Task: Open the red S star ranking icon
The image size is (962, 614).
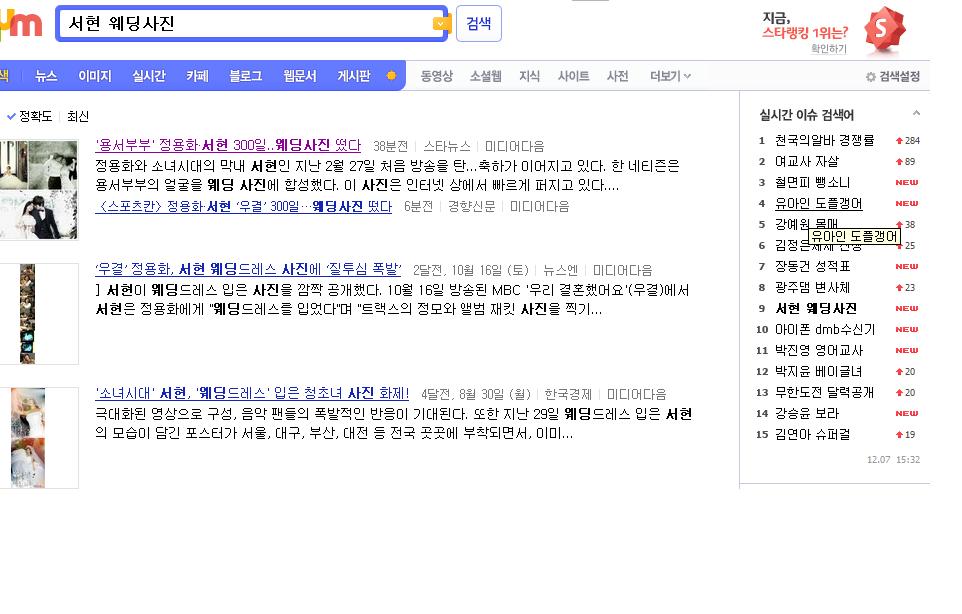Action: click(884, 29)
